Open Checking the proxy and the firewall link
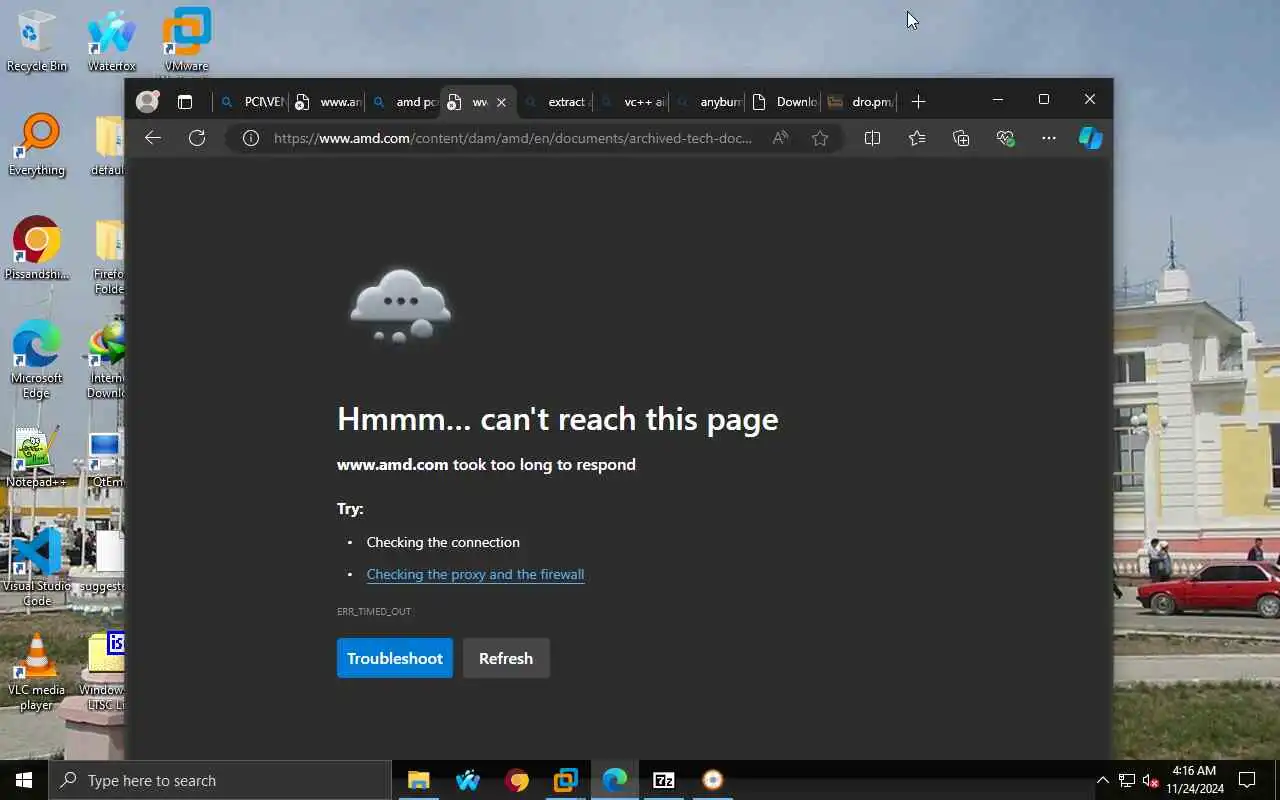The image size is (1280, 800). point(475,574)
